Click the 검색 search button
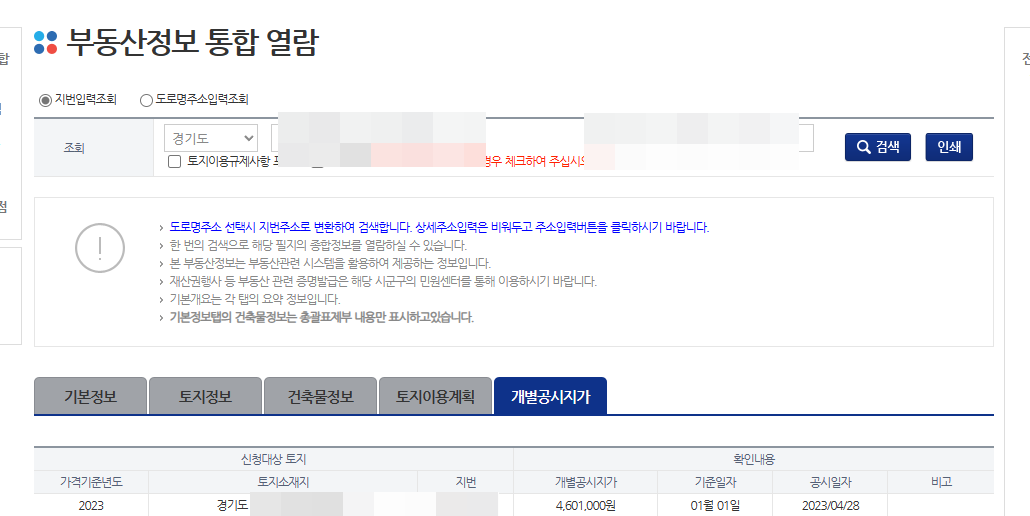This screenshot has height=516, width=1030. coord(878,147)
